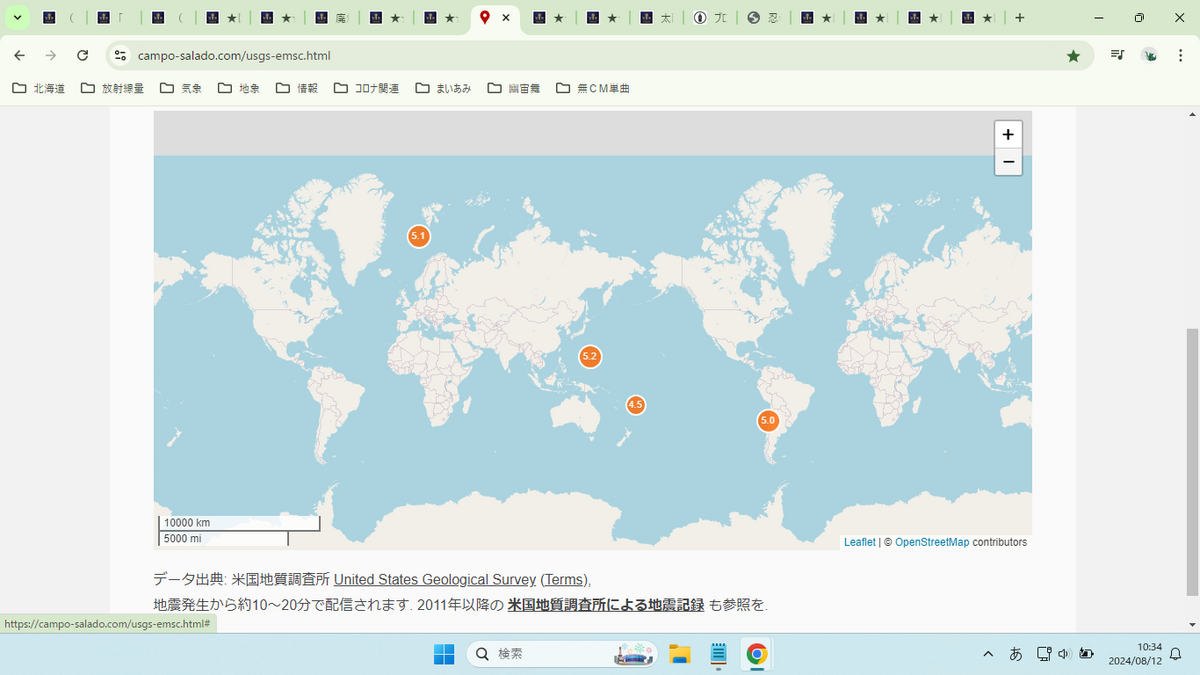Open the コロナ関連 bookmark folder
Viewport: 1200px width, 675px height.
click(366, 88)
